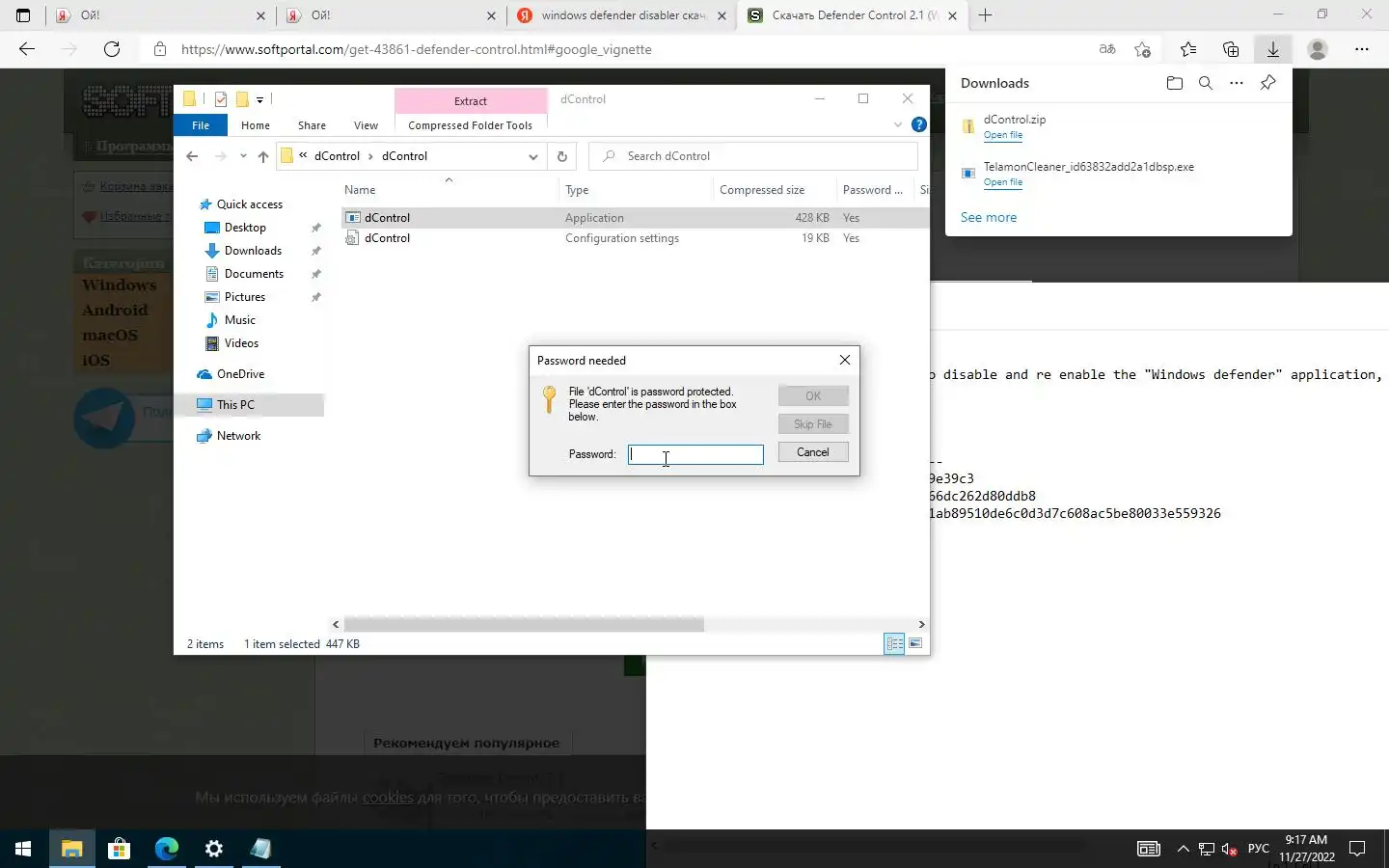Expand address bar history dropdown
This screenshot has height=868, width=1389.
point(532,156)
